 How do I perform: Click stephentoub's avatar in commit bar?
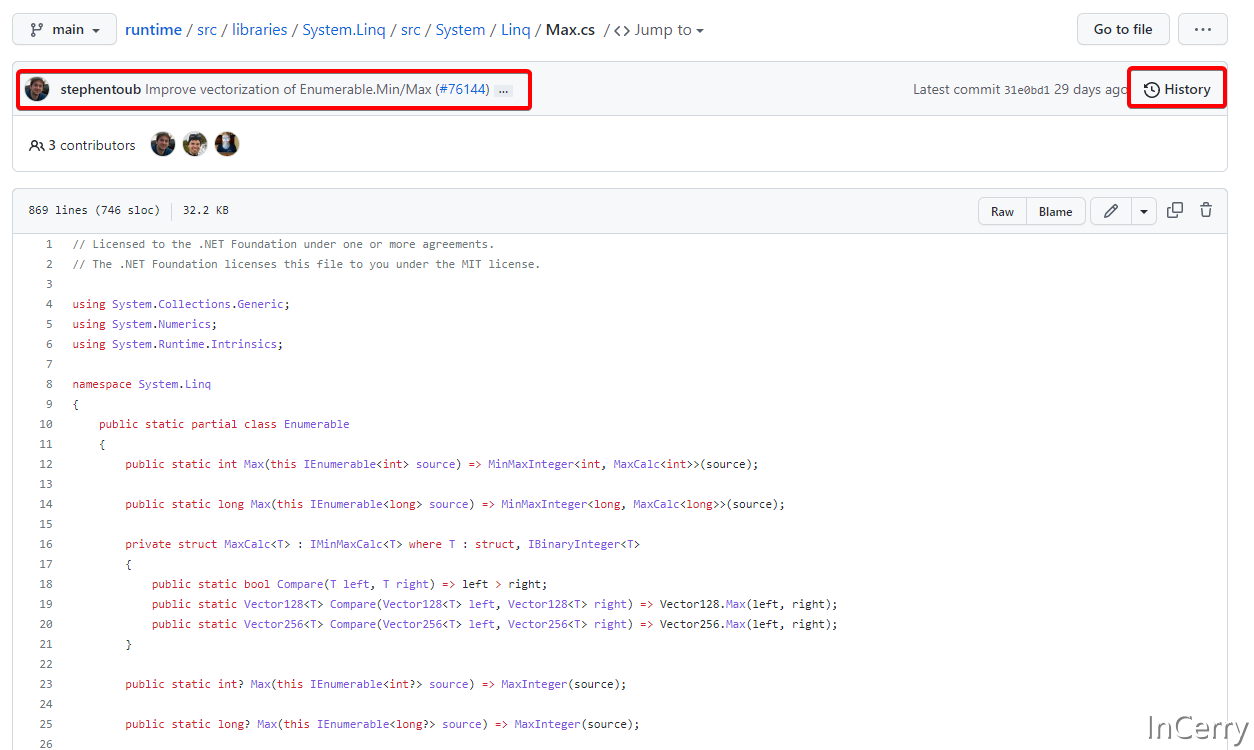coord(37,89)
